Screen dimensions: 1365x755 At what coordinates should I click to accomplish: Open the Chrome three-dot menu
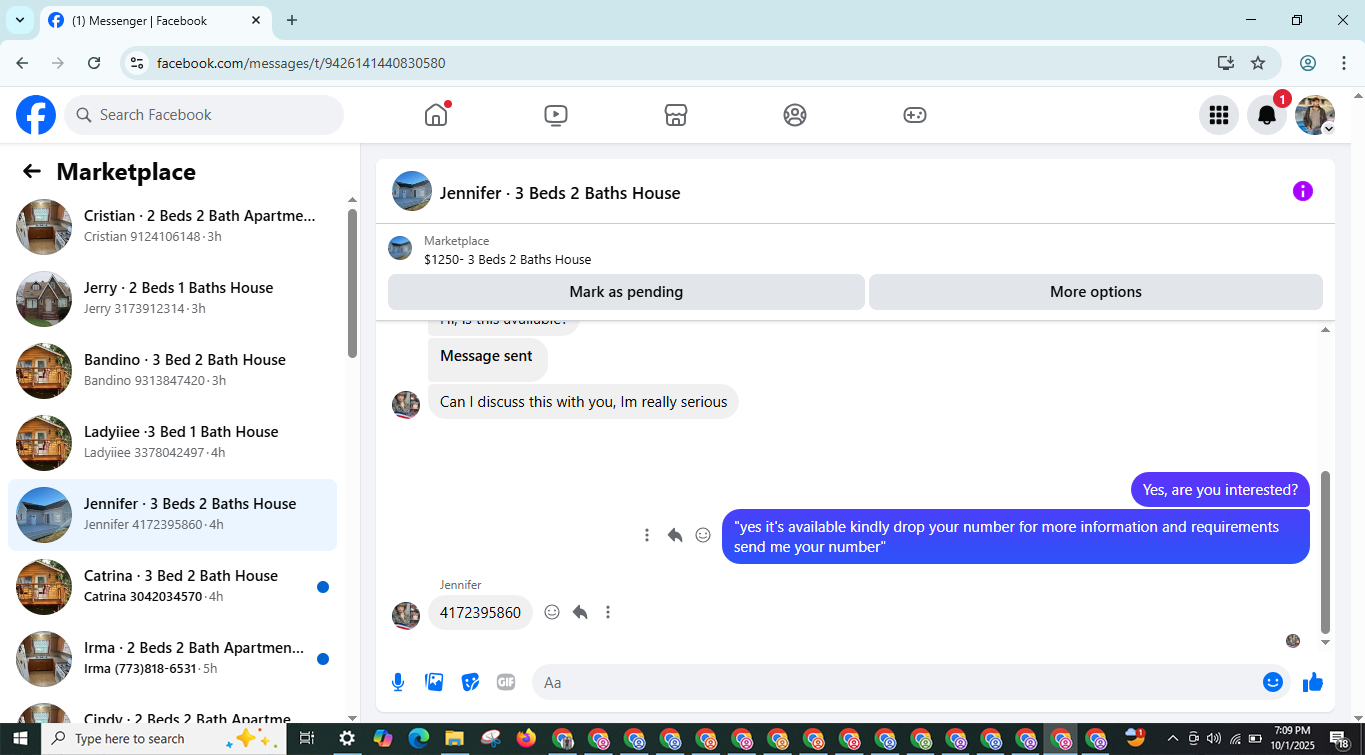pos(1344,63)
